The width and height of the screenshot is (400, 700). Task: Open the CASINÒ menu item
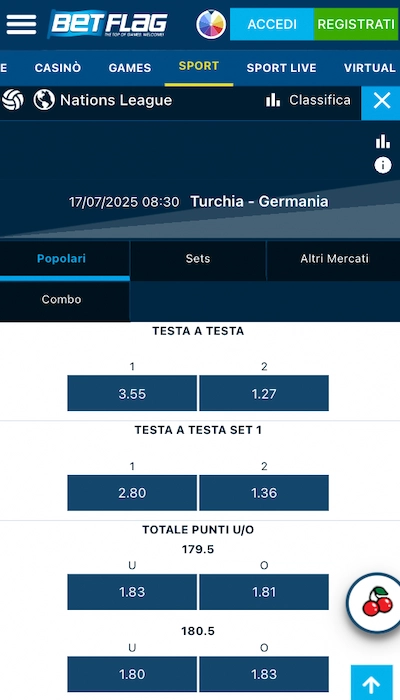coord(58,68)
